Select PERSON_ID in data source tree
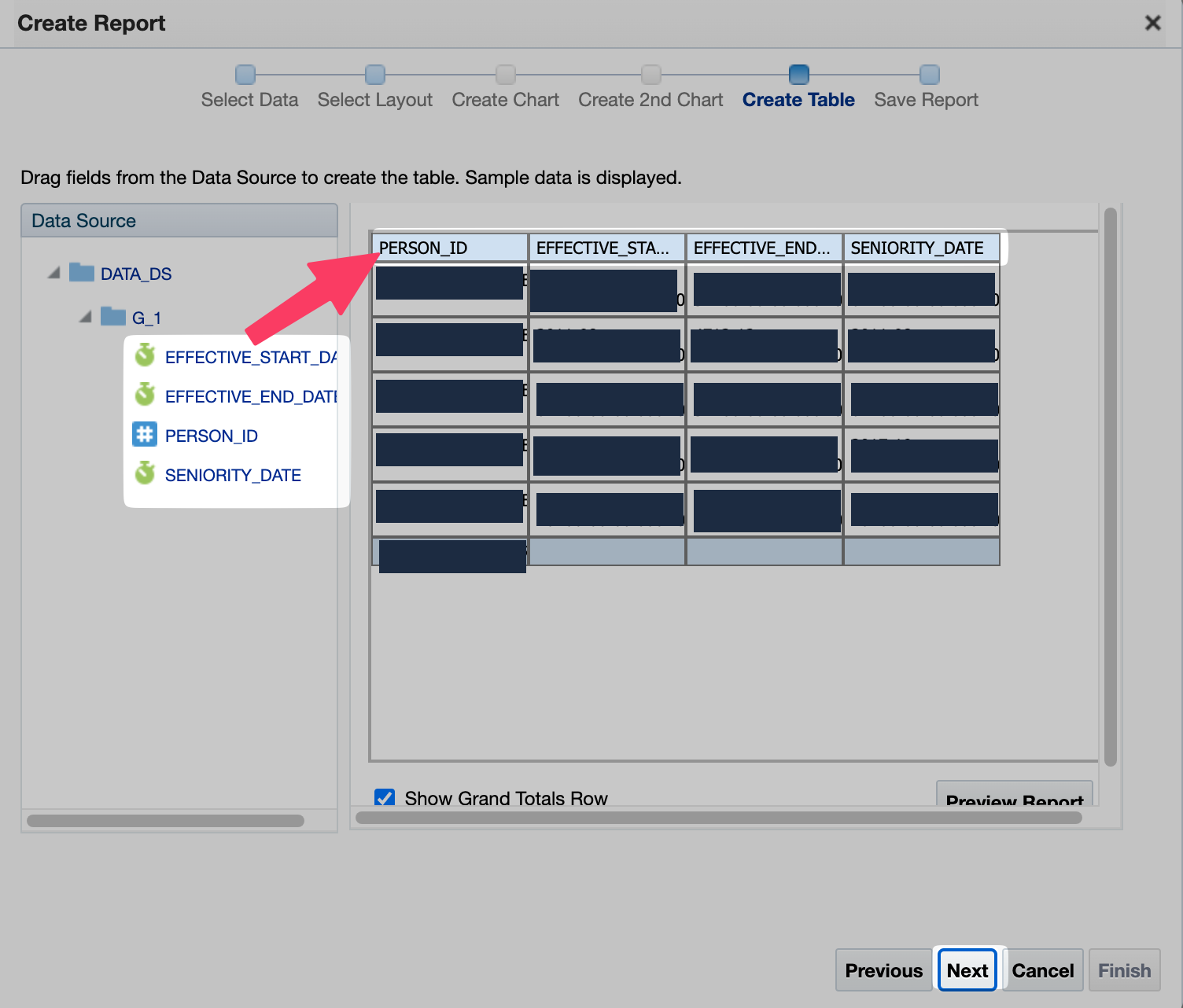This screenshot has height=1008, width=1183. [212, 436]
